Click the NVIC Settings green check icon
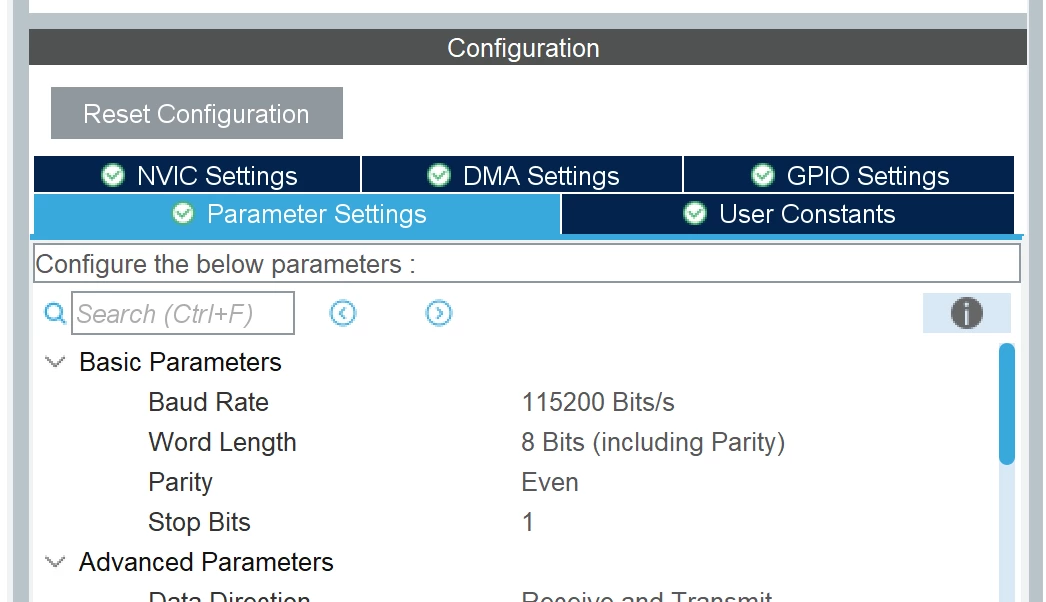This screenshot has height=602, width=1046. click(113, 176)
